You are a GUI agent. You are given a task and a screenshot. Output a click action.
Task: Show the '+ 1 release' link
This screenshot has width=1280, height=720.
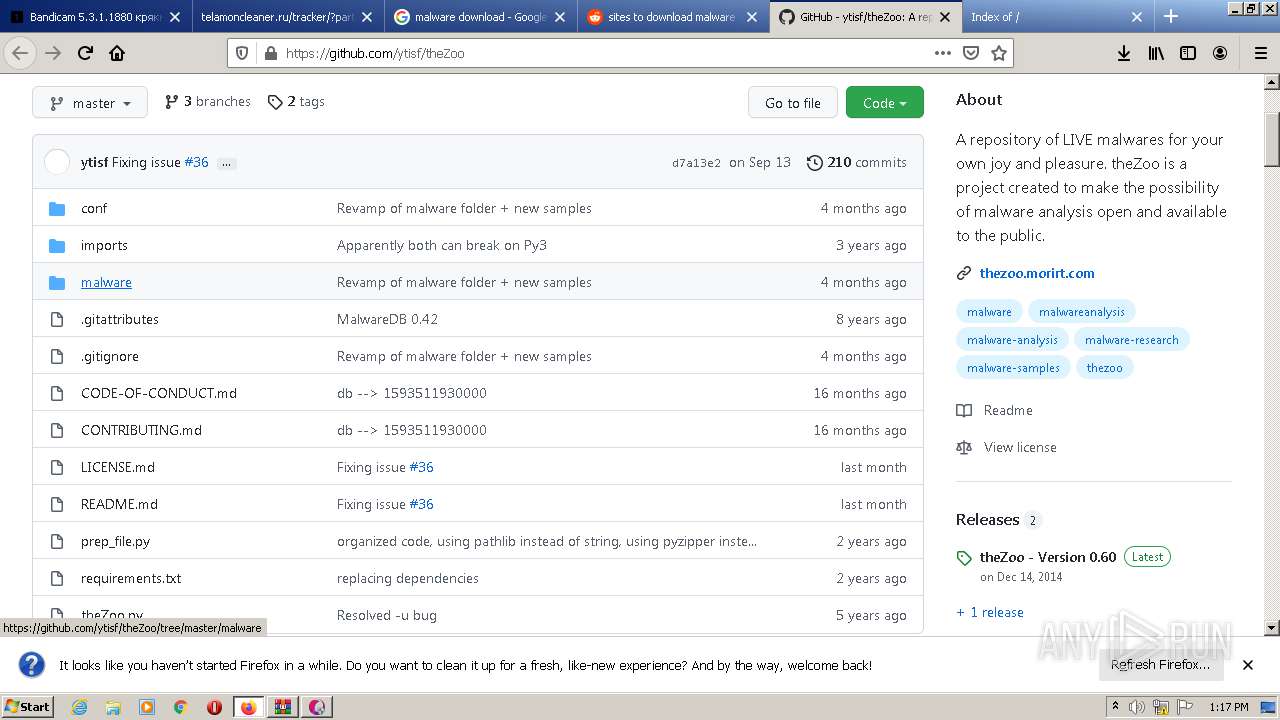(x=990, y=612)
